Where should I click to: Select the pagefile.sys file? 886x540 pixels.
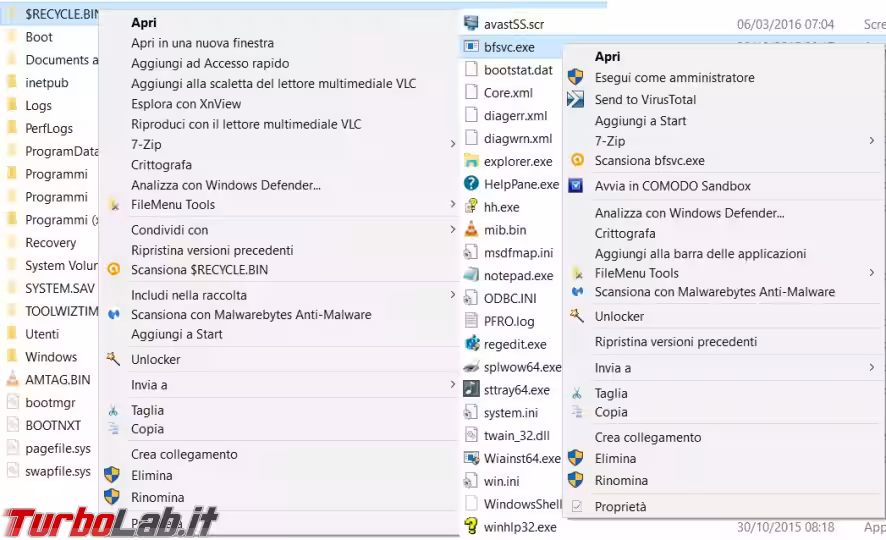58,448
